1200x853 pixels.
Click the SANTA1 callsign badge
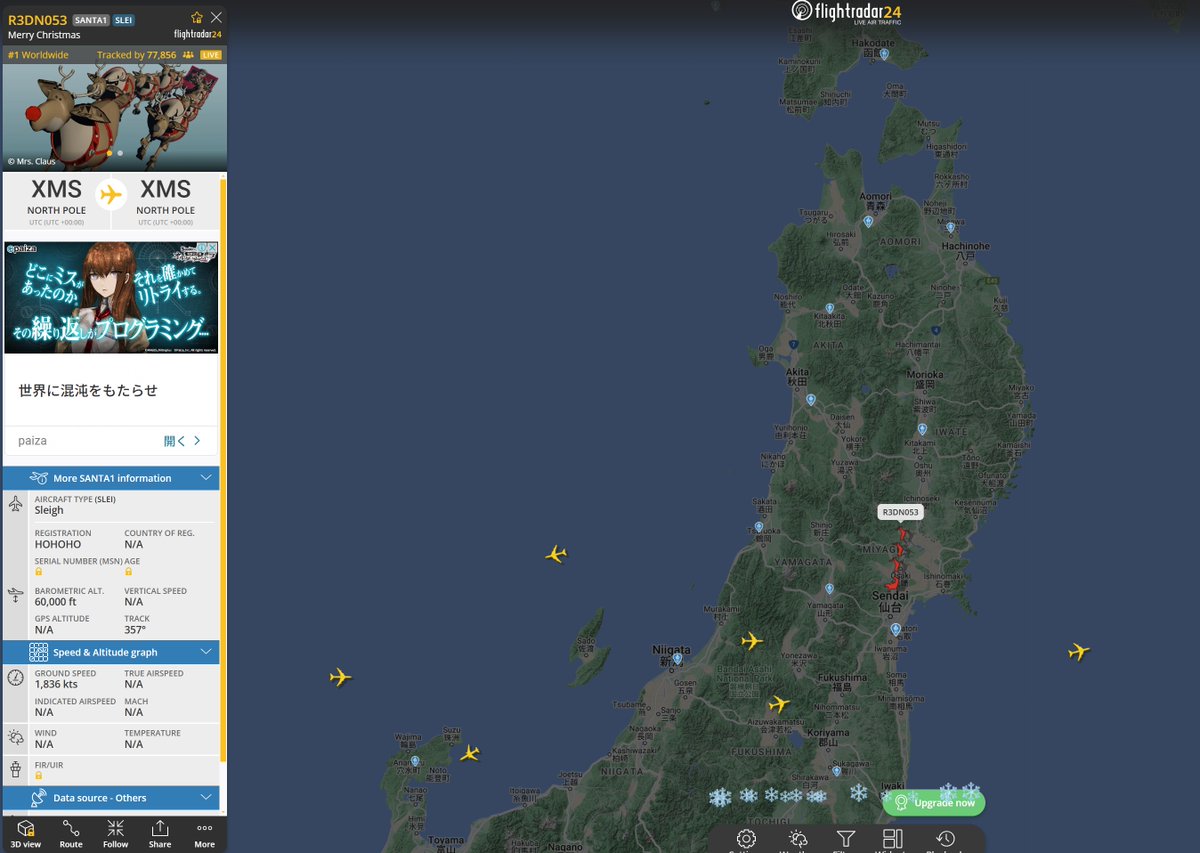point(90,20)
